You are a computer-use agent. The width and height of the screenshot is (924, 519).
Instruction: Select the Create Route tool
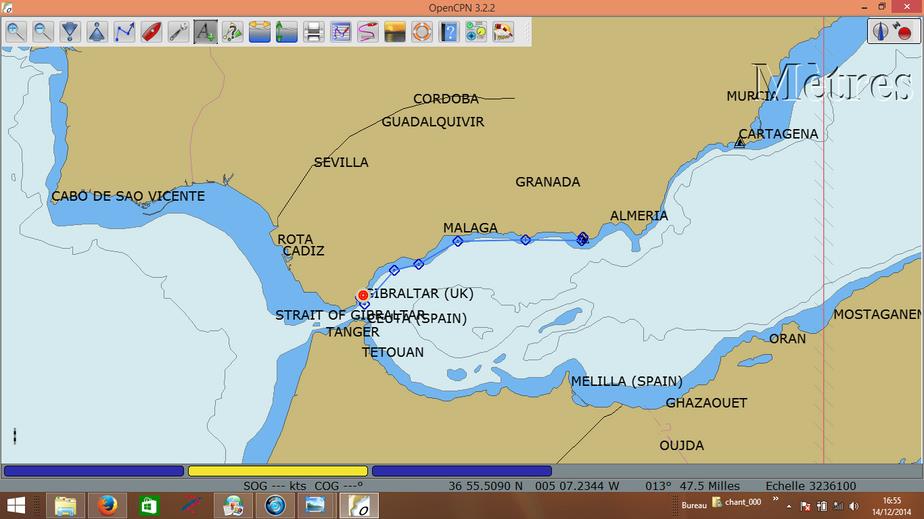(x=124, y=32)
